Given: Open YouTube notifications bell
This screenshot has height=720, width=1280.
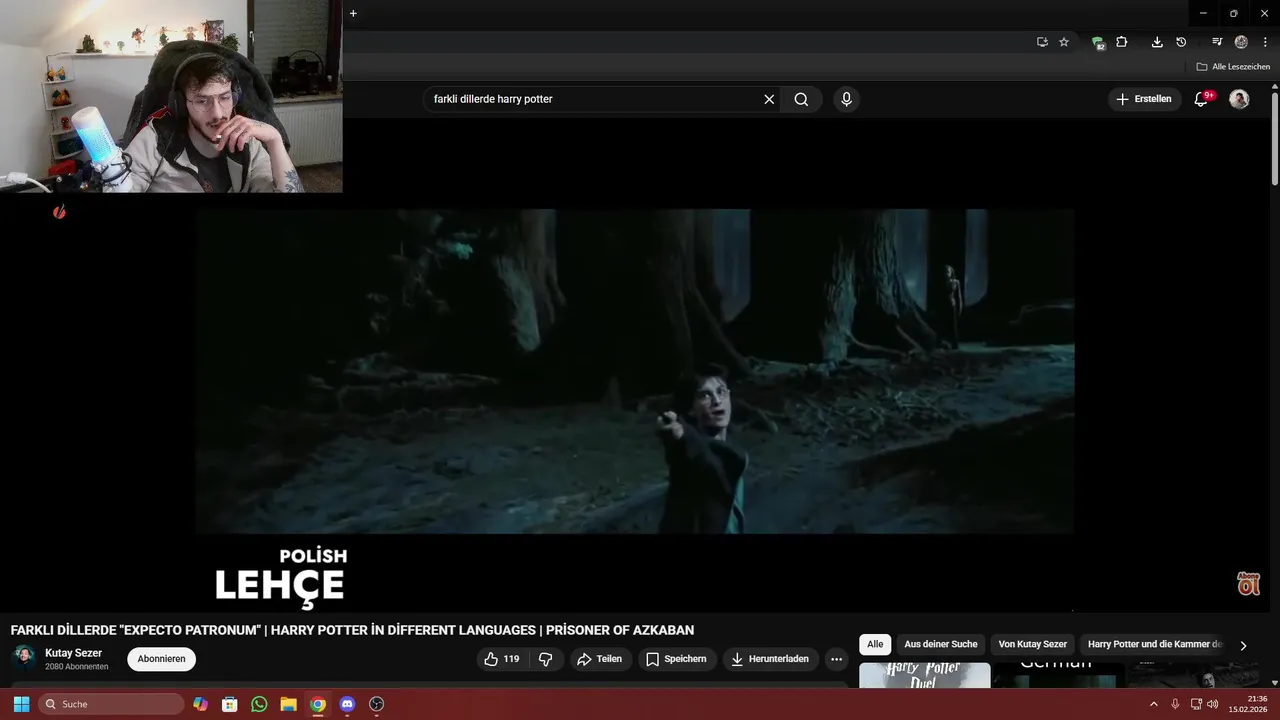Looking at the screenshot, I should (x=1202, y=99).
